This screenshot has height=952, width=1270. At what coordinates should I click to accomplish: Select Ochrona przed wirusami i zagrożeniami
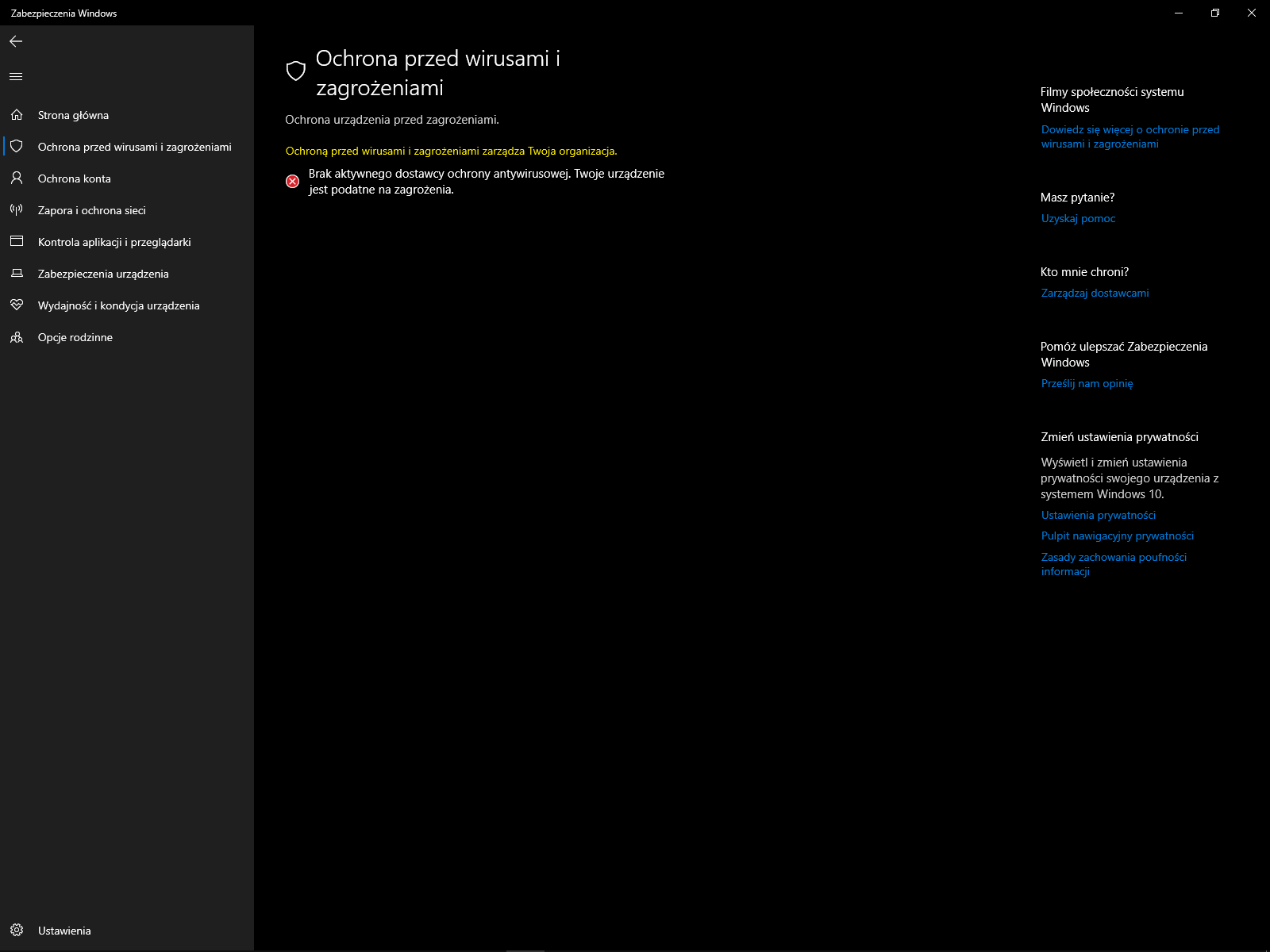pyautogui.click(x=127, y=147)
